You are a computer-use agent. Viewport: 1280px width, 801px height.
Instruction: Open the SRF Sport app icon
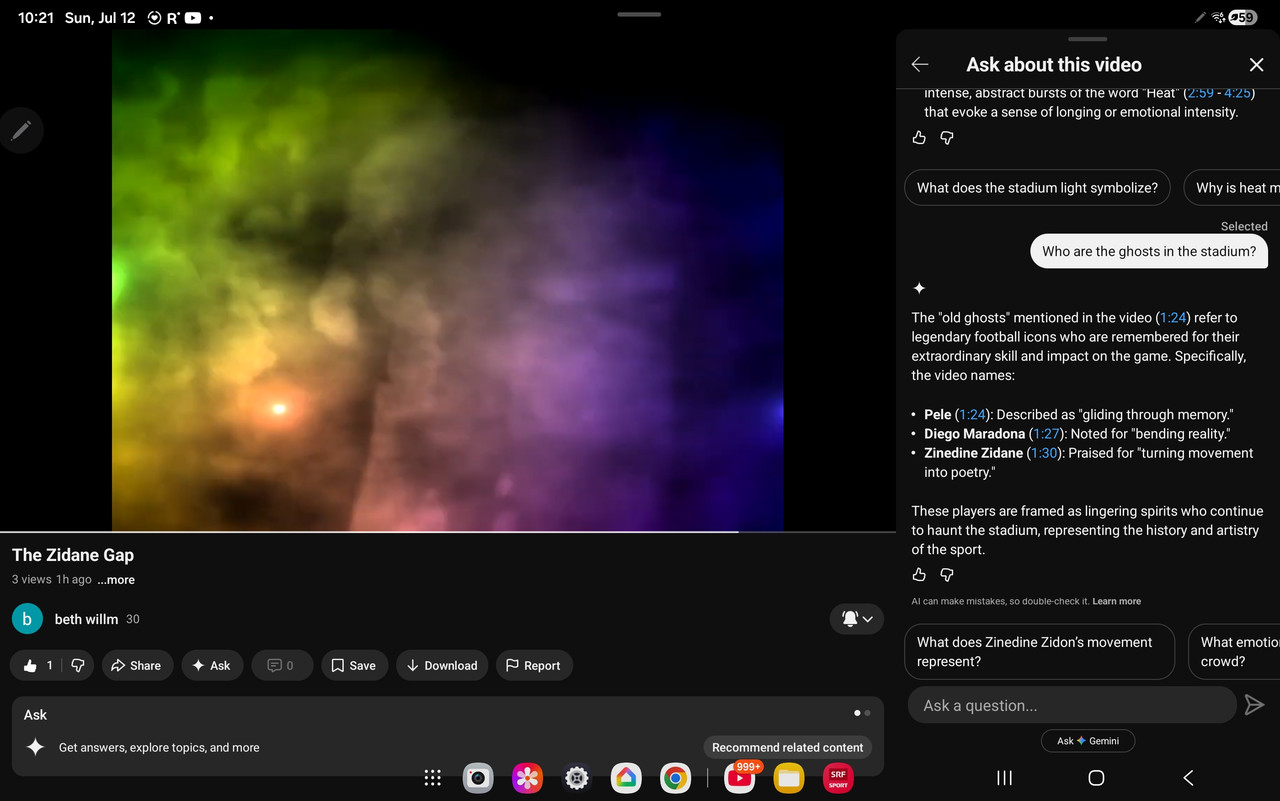(838, 778)
